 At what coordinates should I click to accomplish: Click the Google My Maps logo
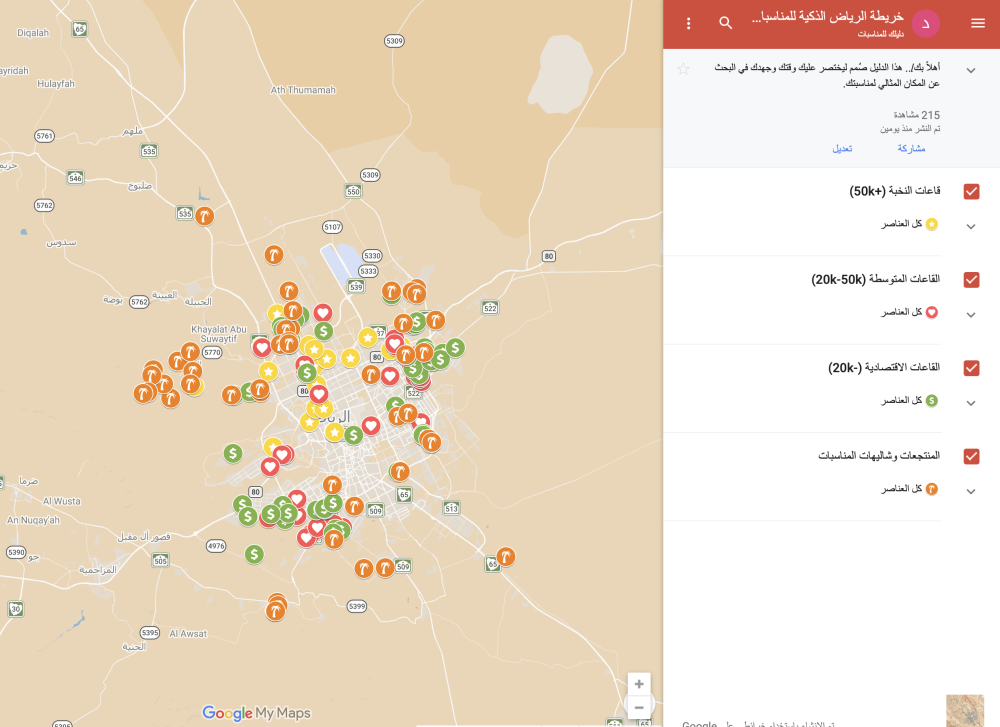pyautogui.click(x=256, y=713)
